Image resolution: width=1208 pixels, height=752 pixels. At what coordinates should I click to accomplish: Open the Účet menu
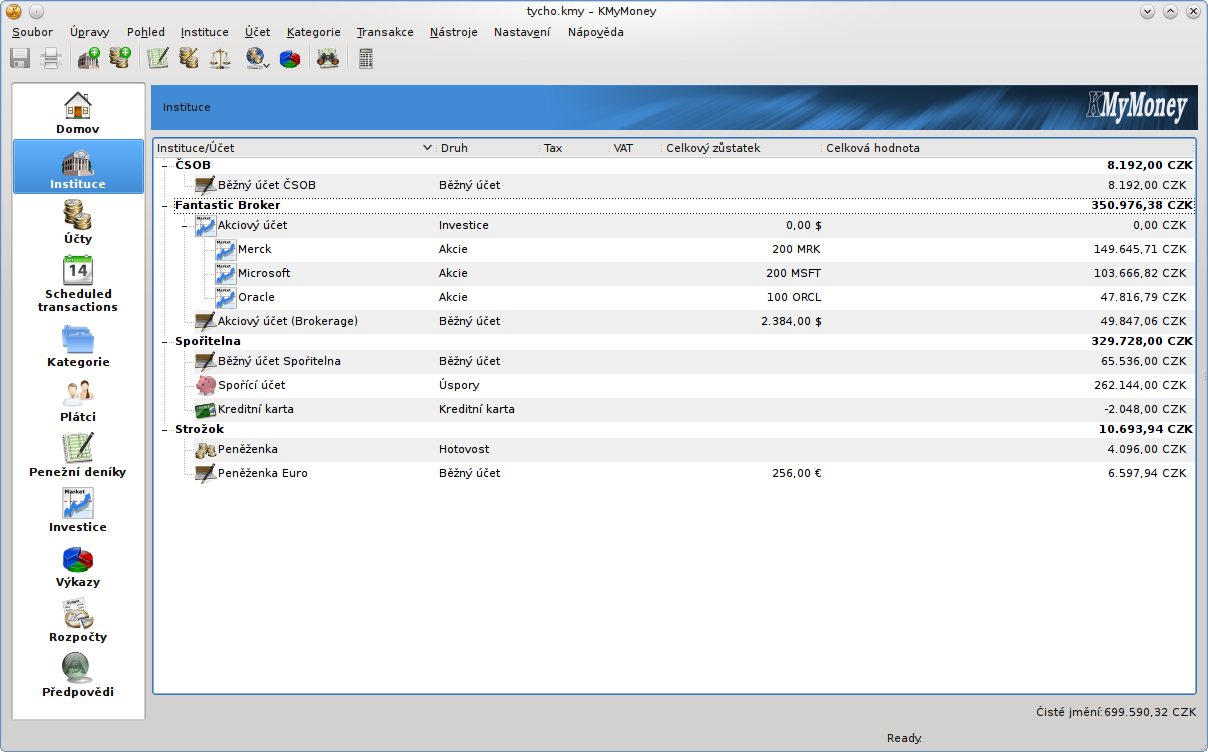point(257,32)
